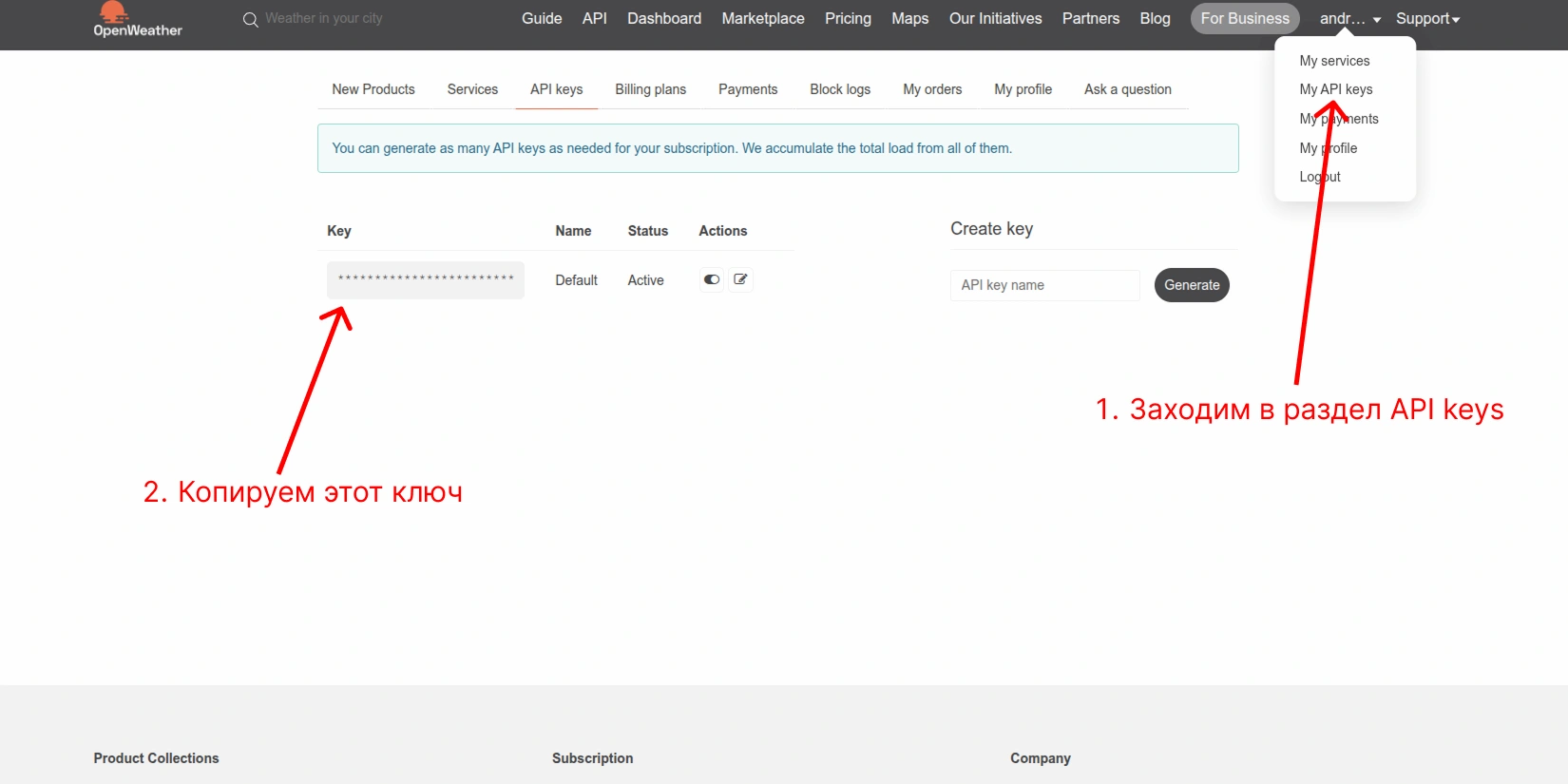Expand the andr… user account dropdown

click(1349, 19)
